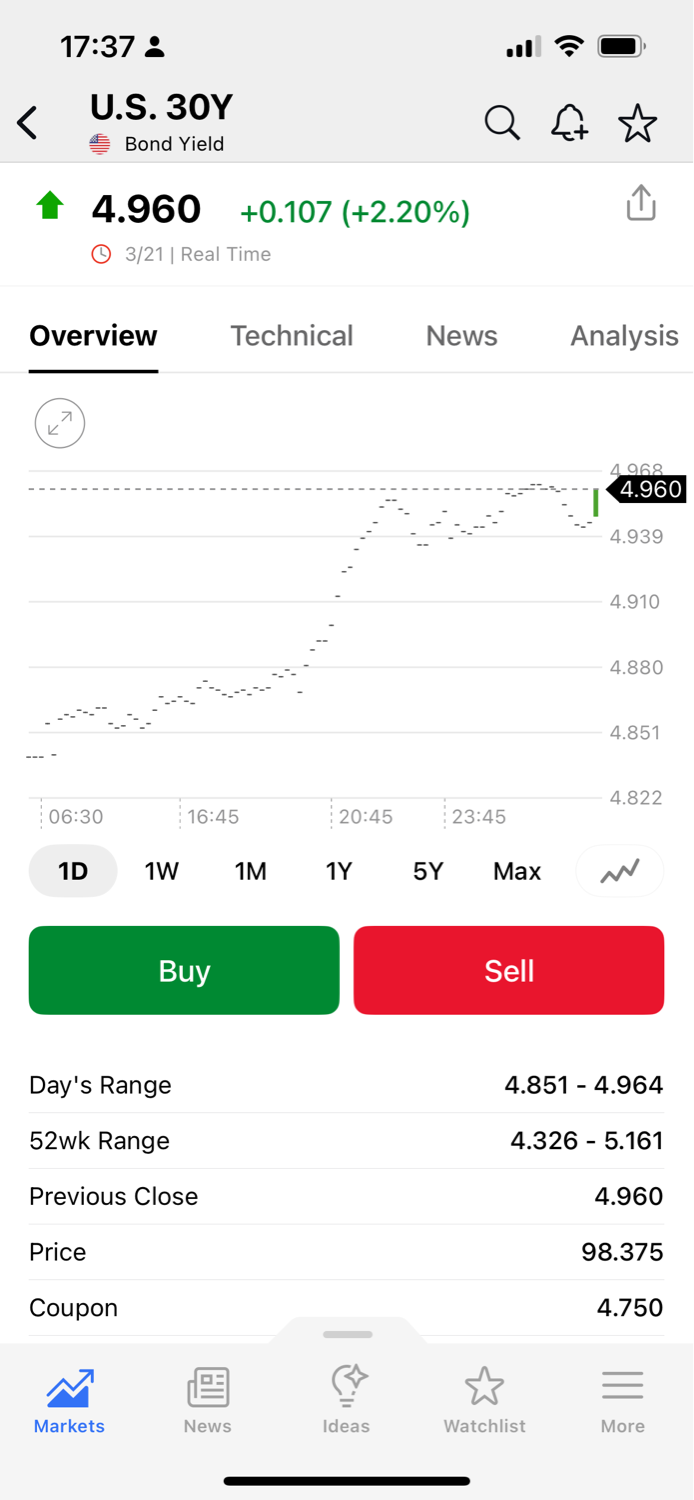This screenshot has height=1500, width=694.
Task: Open the Analysis tab
Action: point(624,336)
